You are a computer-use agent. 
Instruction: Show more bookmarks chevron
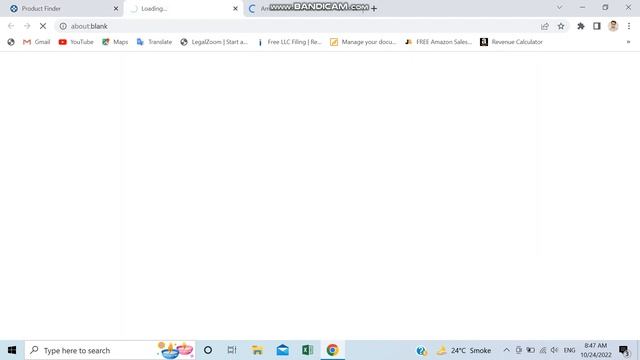[x=629, y=42]
